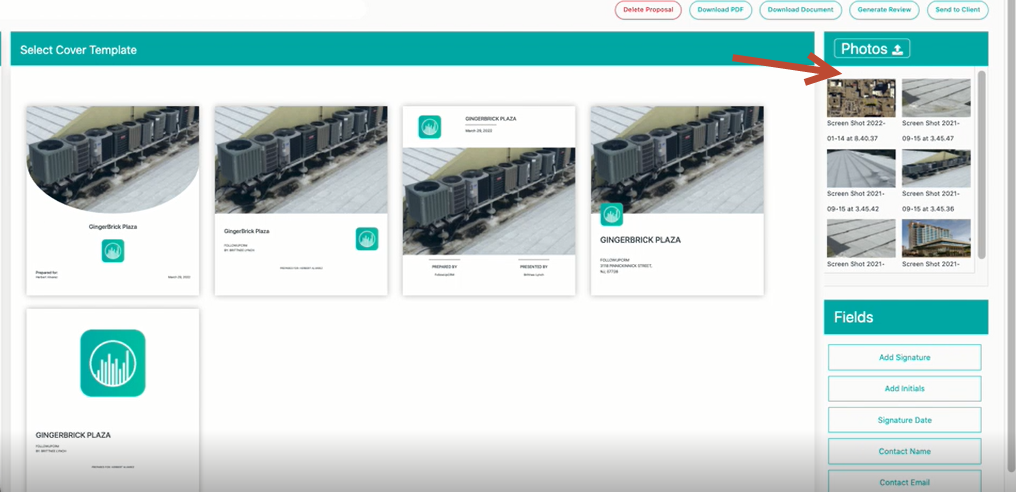1016x492 pixels.
Task: Download the proposal as PDF
Action: pyautogui.click(x=720, y=10)
